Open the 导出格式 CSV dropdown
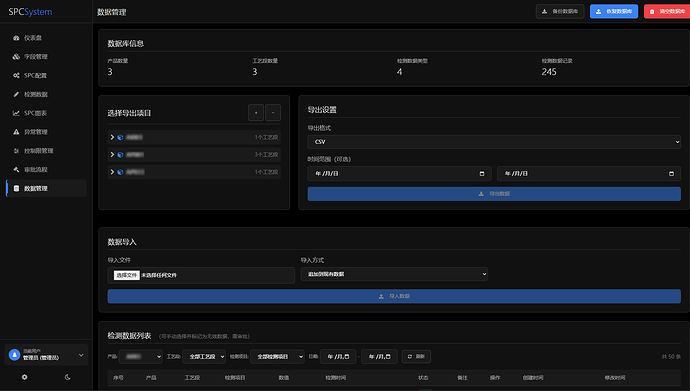The width and height of the screenshot is (690, 391). click(494, 142)
